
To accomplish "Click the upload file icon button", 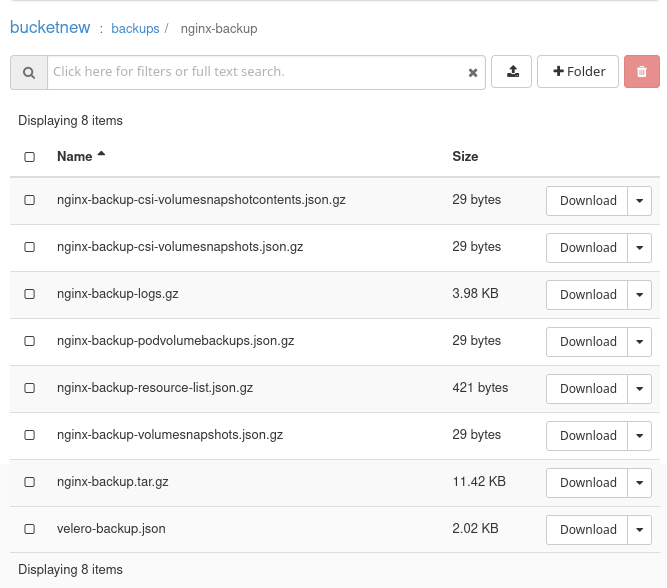I will [512, 72].
